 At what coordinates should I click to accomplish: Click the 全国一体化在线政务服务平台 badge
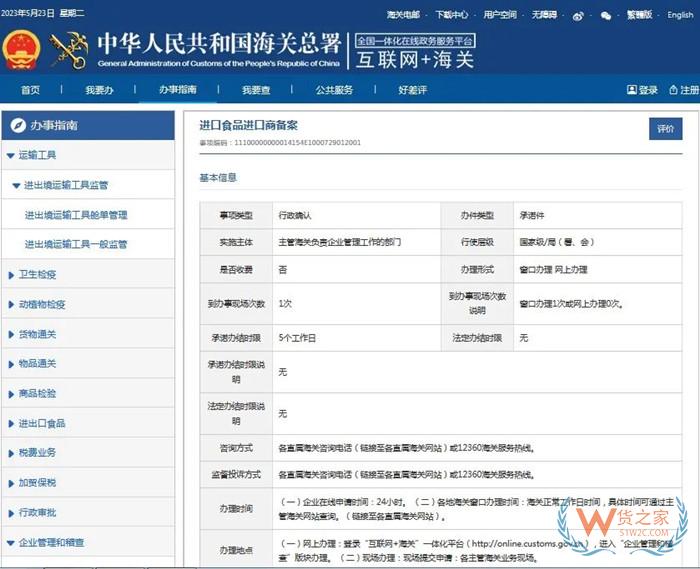coord(415,41)
